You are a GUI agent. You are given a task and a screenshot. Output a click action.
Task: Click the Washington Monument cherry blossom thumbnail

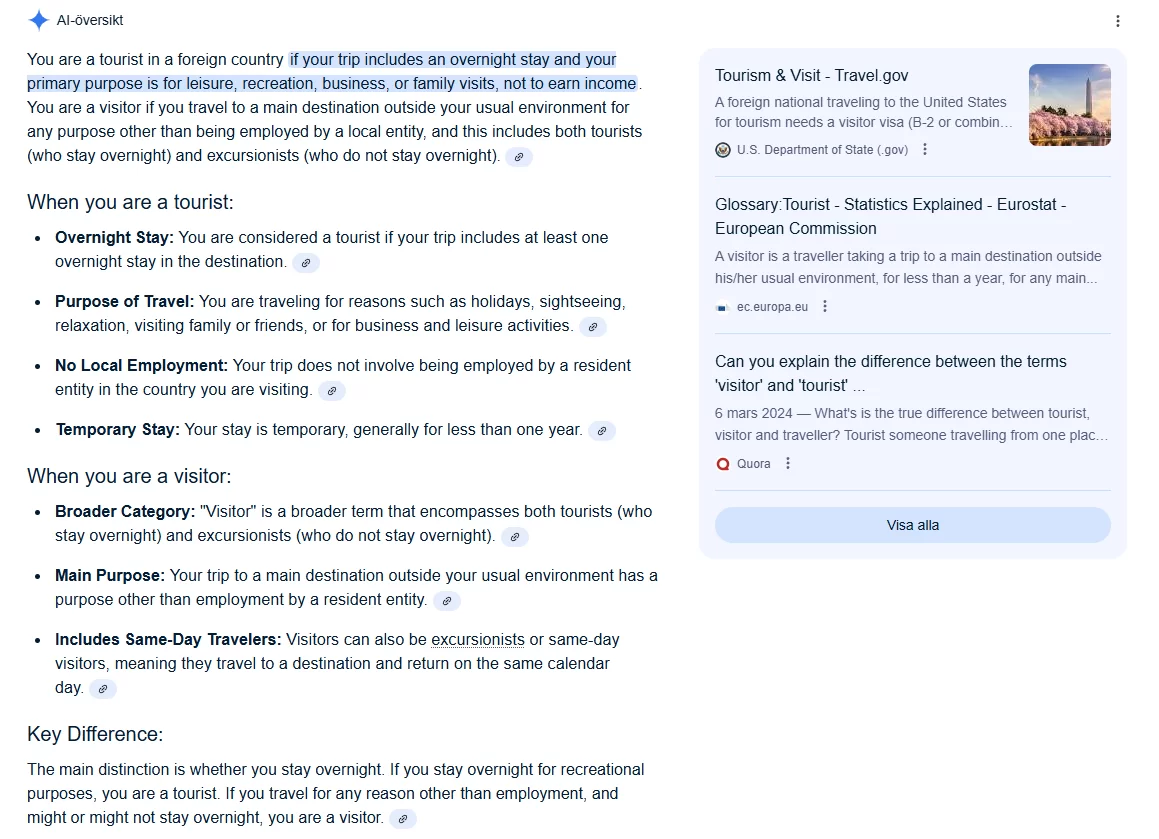[x=1070, y=105]
